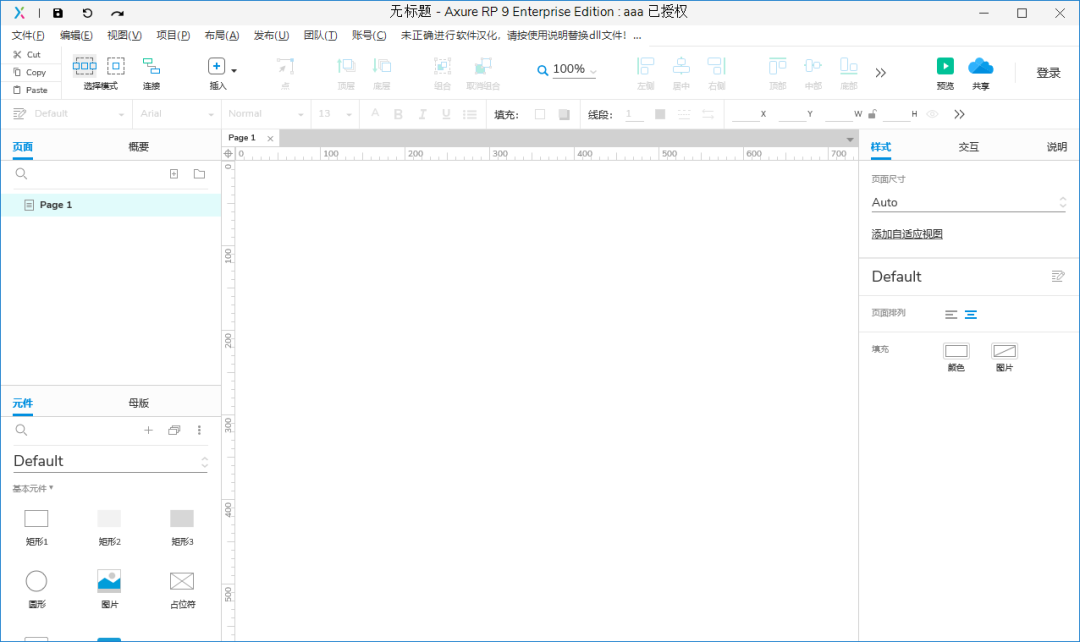Viewport: 1080px width, 642px height.
Task: Open the 填充 fill color swatch
Action: click(x=540, y=114)
